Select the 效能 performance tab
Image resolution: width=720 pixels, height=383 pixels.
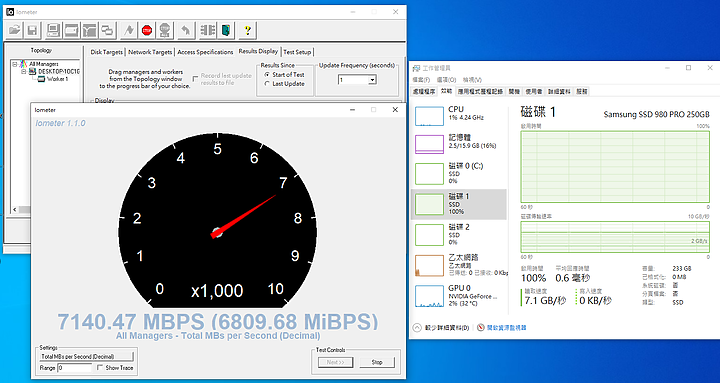(446, 91)
